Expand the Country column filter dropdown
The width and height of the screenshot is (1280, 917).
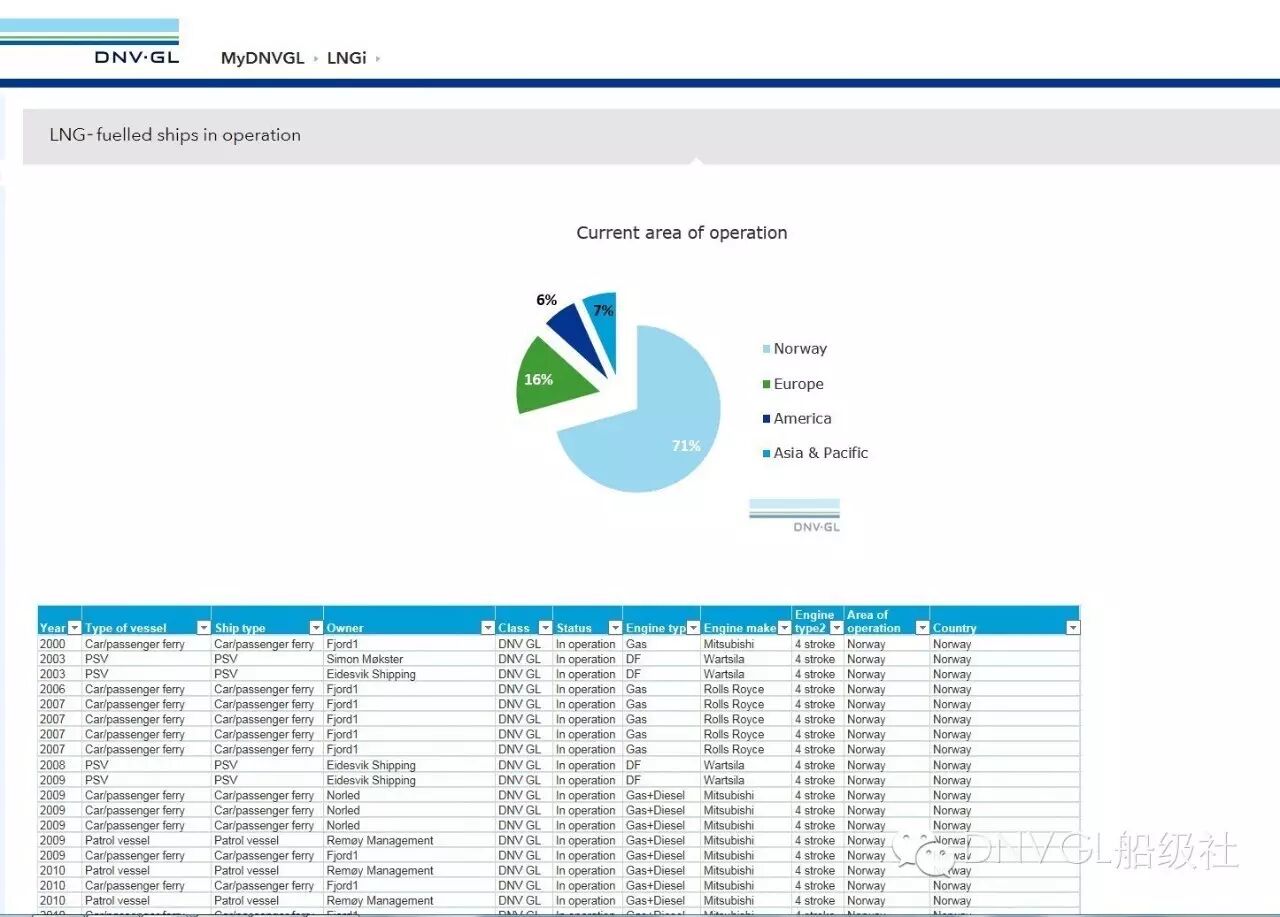[1073, 628]
